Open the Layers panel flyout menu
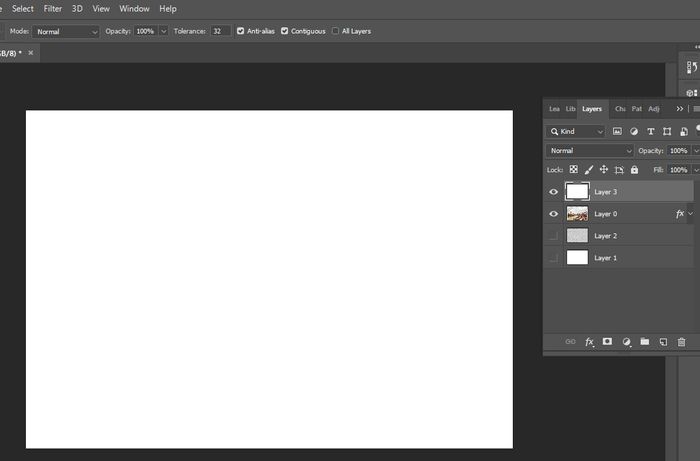 point(696,109)
